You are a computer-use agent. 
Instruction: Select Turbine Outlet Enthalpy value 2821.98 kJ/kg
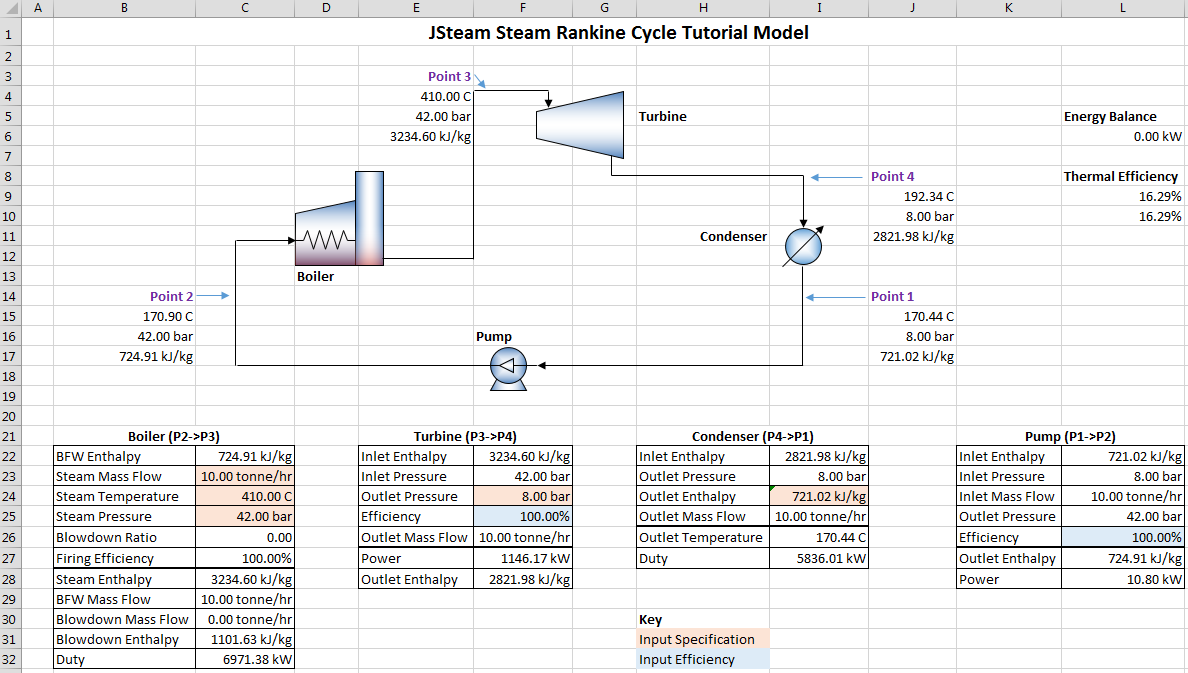click(523, 579)
